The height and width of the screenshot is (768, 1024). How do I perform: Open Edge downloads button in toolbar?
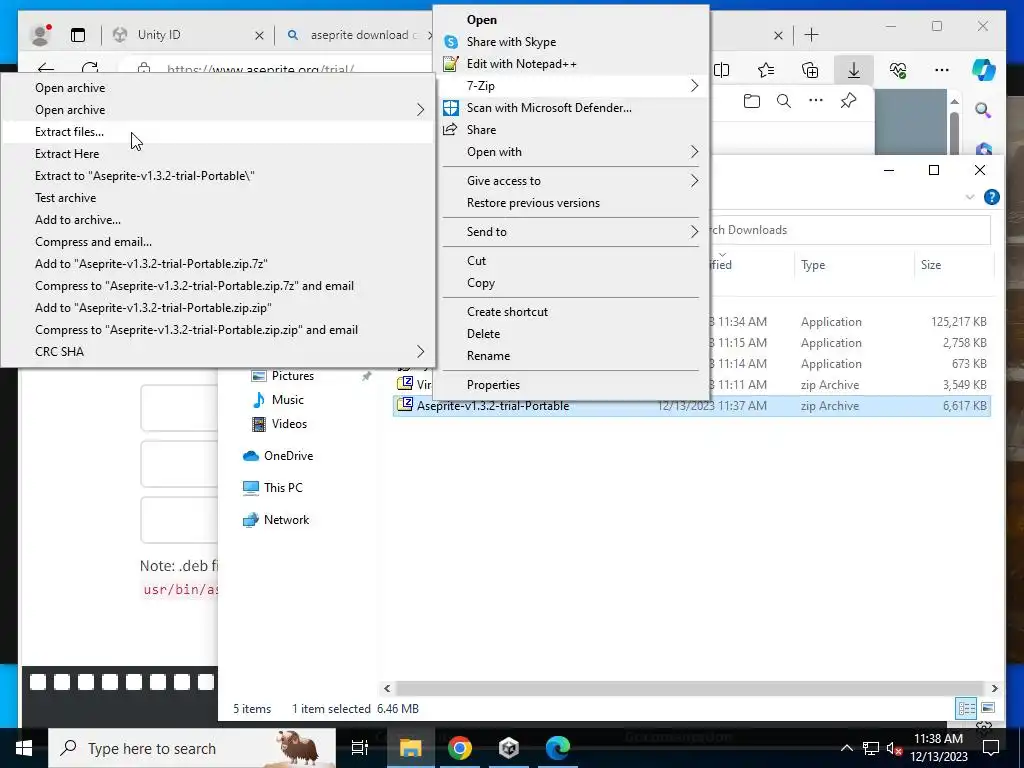(x=854, y=71)
